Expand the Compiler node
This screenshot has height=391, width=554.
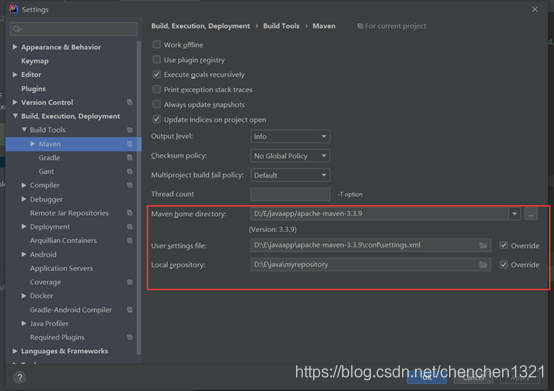pyautogui.click(x=24, y=185)
